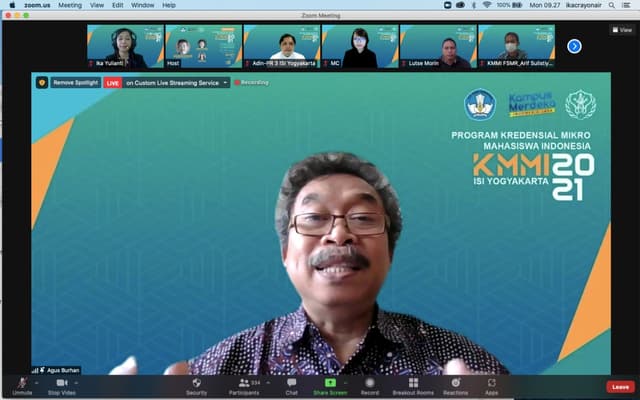Viewport: 640px width, 400px height.
Task: Select the KMMI FSMR_Arif thumbnail
Action: tap(516, 46)
